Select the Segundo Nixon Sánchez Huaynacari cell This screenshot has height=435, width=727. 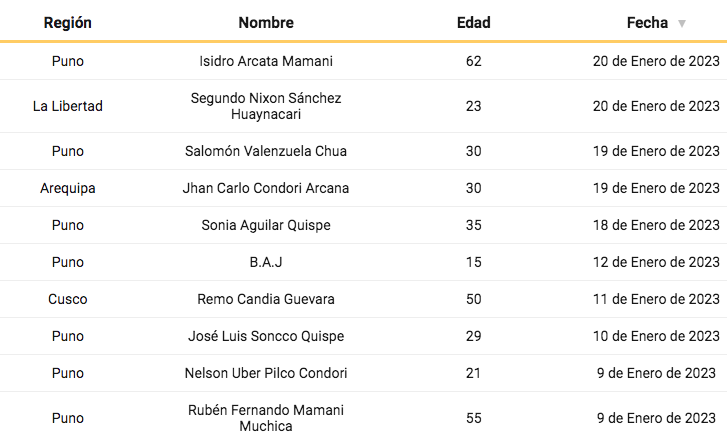tap(266, 106)
